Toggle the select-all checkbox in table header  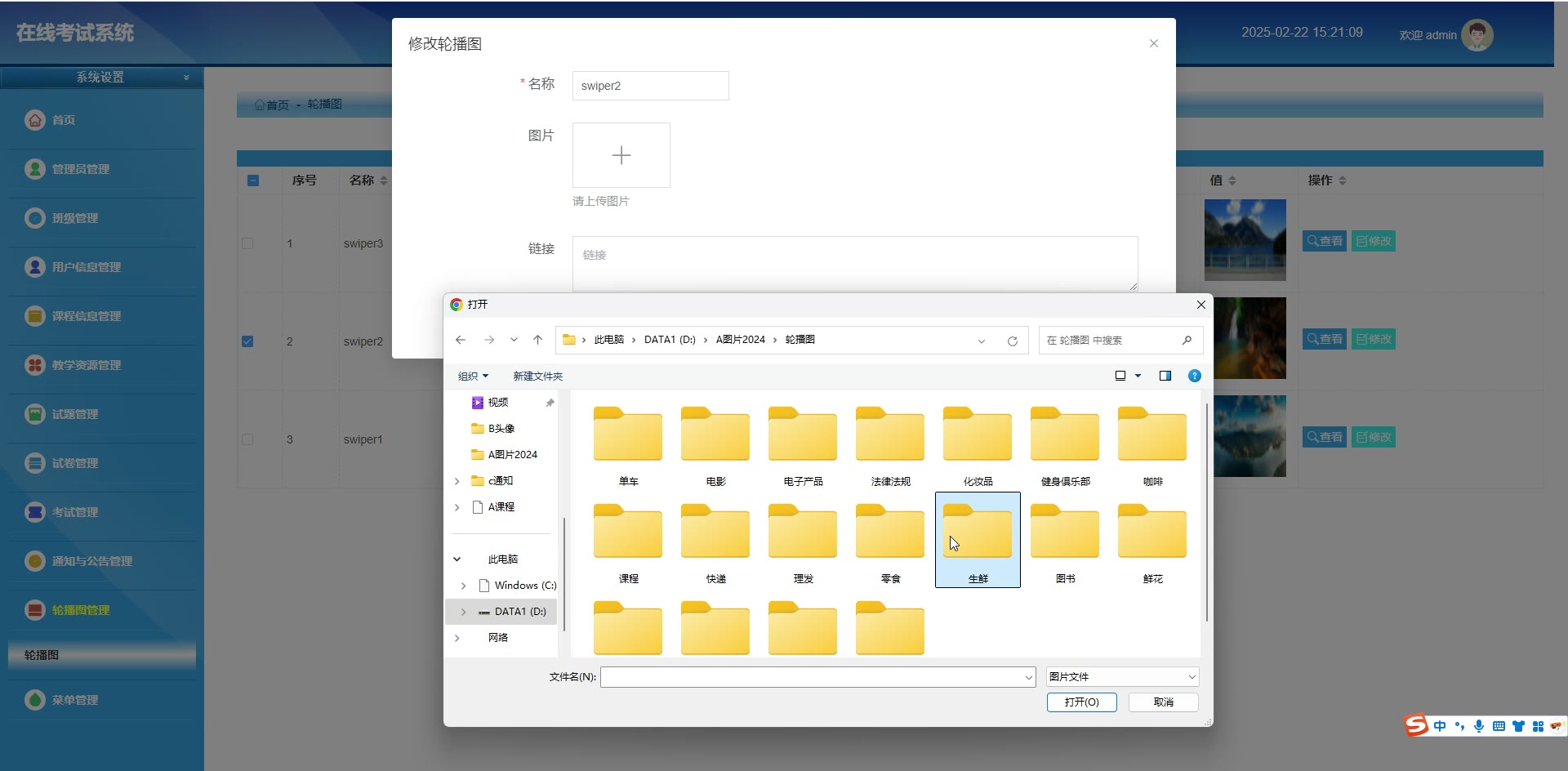pyautogui.click(x=253, y=180)
